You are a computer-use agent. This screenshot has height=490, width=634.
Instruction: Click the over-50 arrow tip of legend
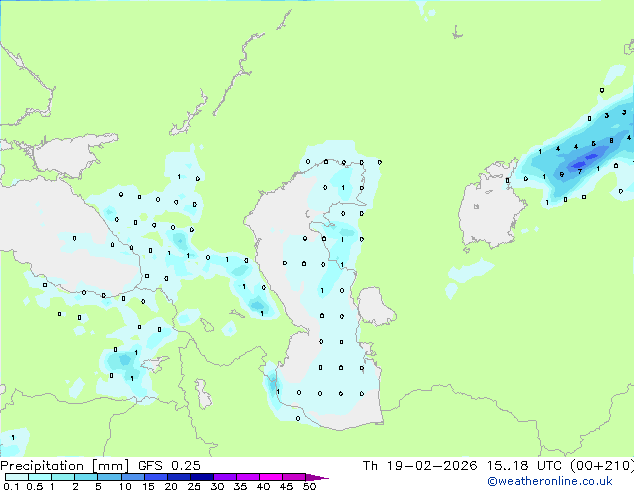[317, 478]
